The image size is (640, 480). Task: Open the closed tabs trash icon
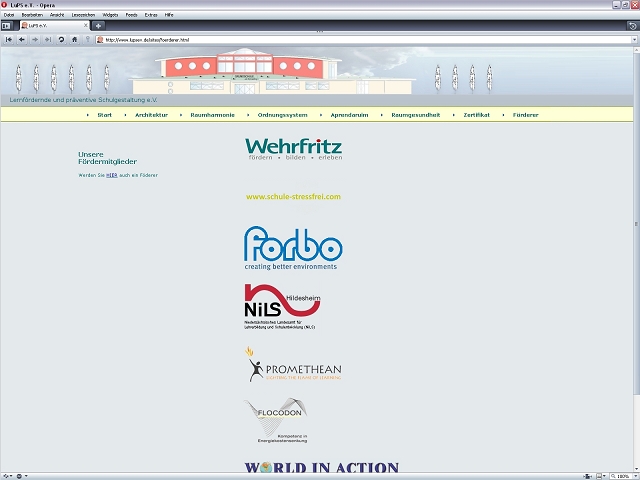(632, 26)
